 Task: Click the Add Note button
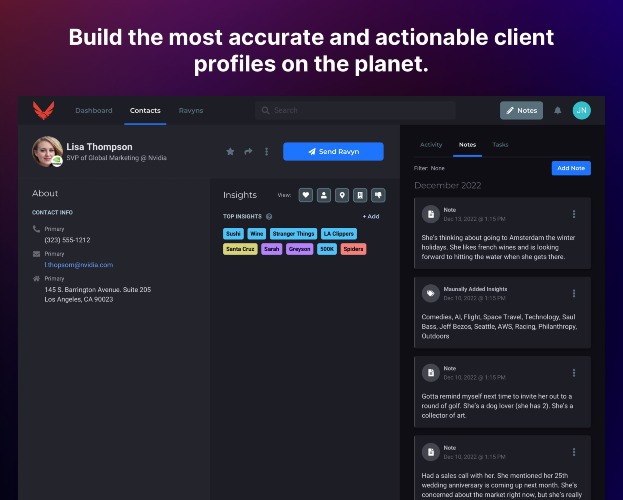point(571,168)
